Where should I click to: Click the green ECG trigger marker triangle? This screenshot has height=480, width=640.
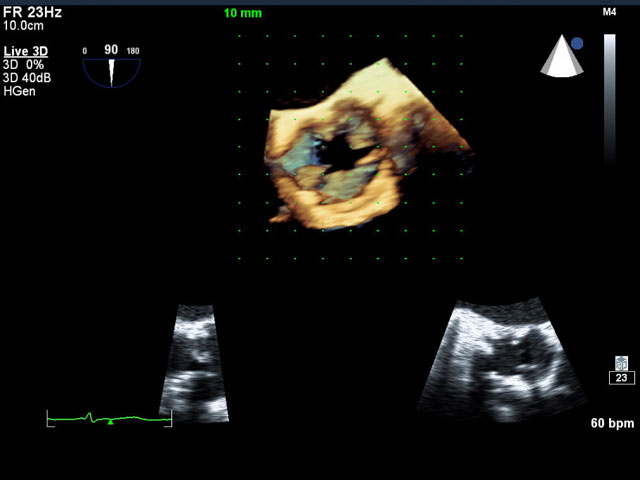point(110,422)
